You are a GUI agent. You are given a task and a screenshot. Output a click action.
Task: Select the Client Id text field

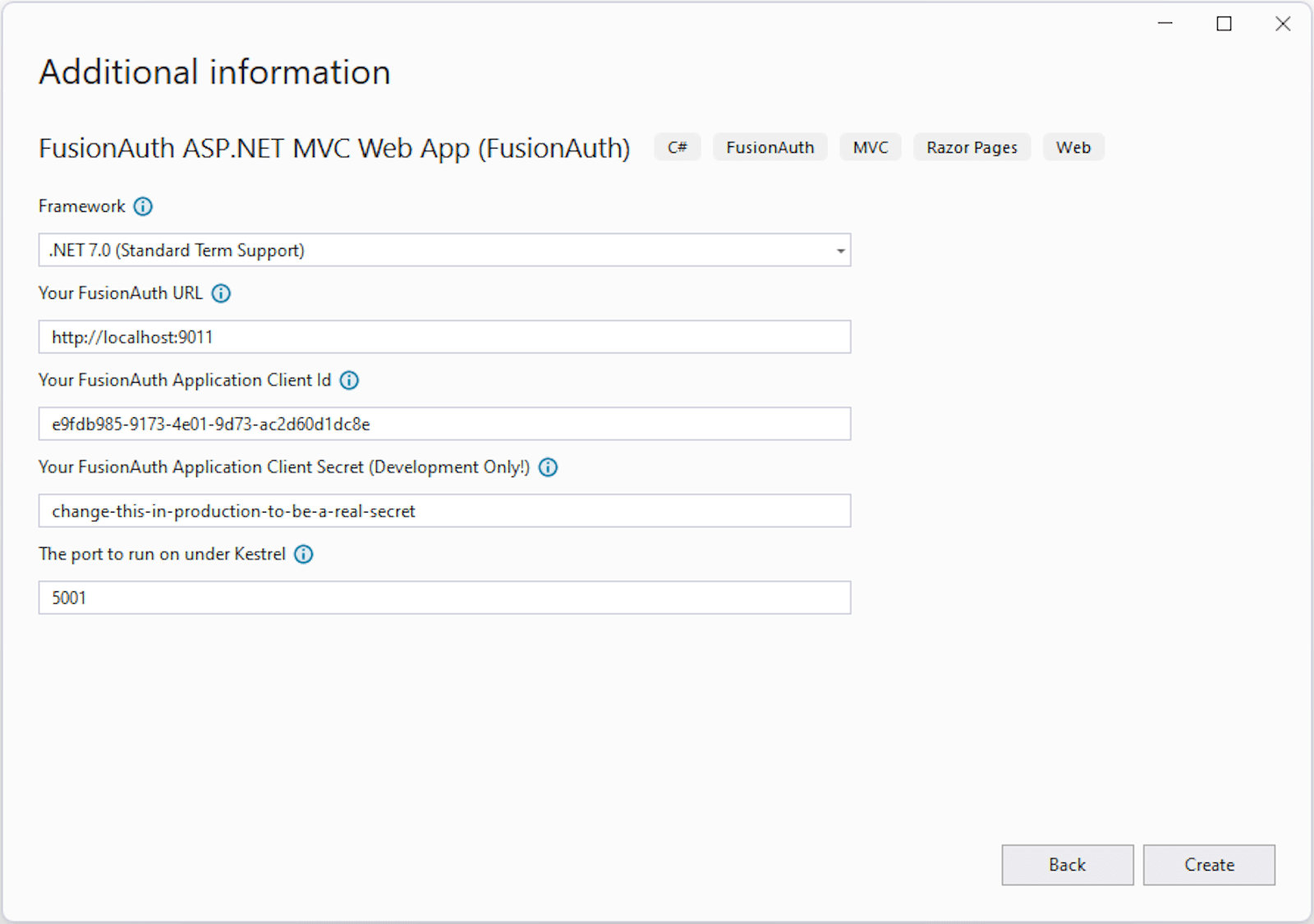(x=443, y=424)
